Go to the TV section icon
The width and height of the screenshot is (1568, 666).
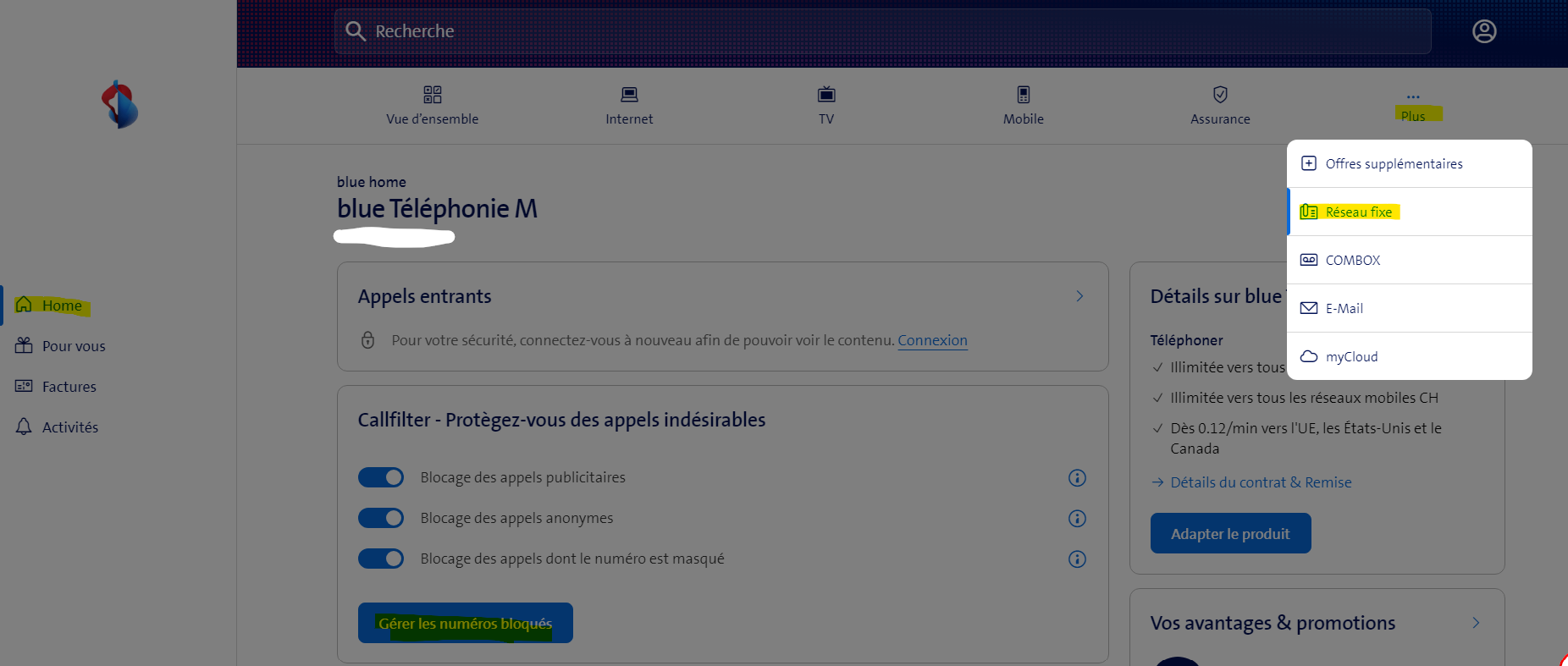[826, 95]
